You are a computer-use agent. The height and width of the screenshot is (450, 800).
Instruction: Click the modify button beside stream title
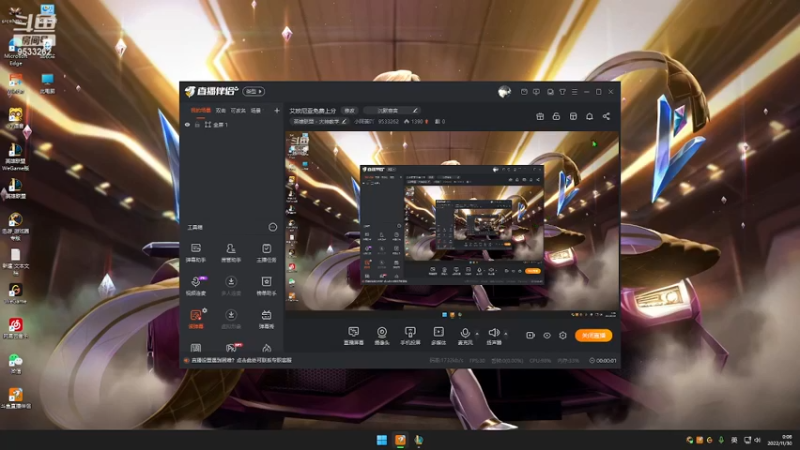(349, 111)
